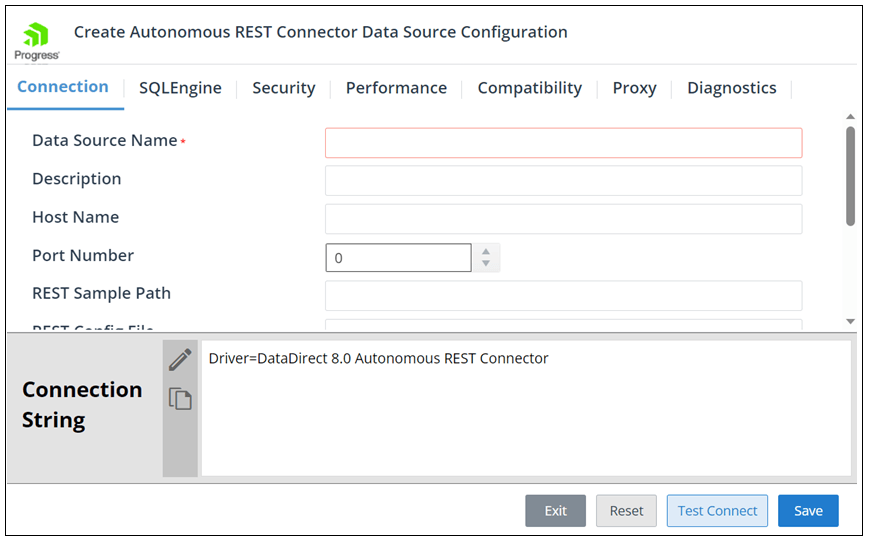Click into the Host Name field
Screen dimensions: 869x543
point(563,219)
